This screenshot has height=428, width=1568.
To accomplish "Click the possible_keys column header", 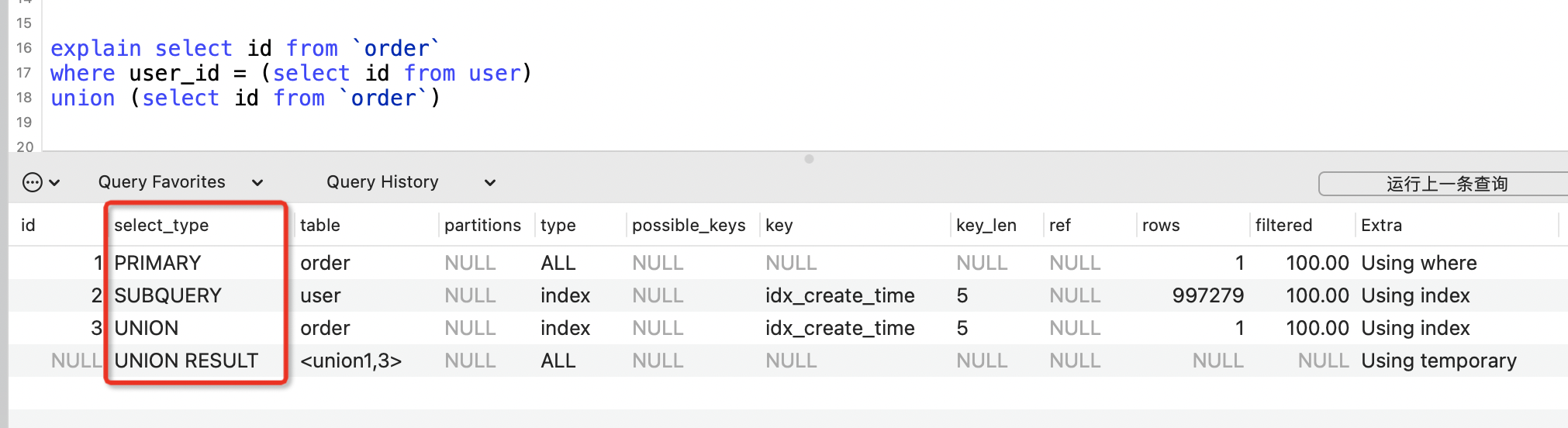I will point(689,226).
